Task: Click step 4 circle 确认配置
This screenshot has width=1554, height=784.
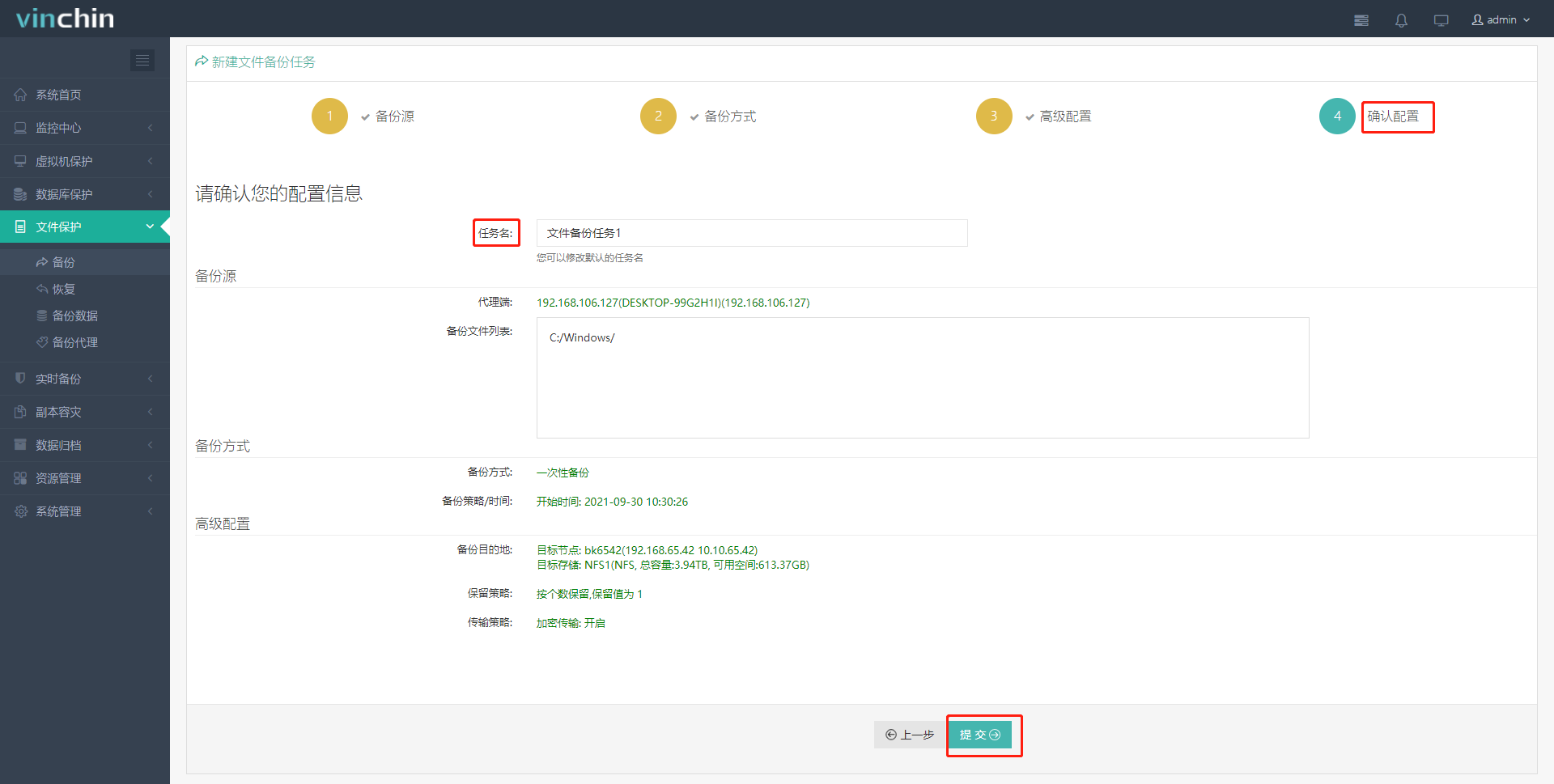Action: click(x=1337, y=116)
